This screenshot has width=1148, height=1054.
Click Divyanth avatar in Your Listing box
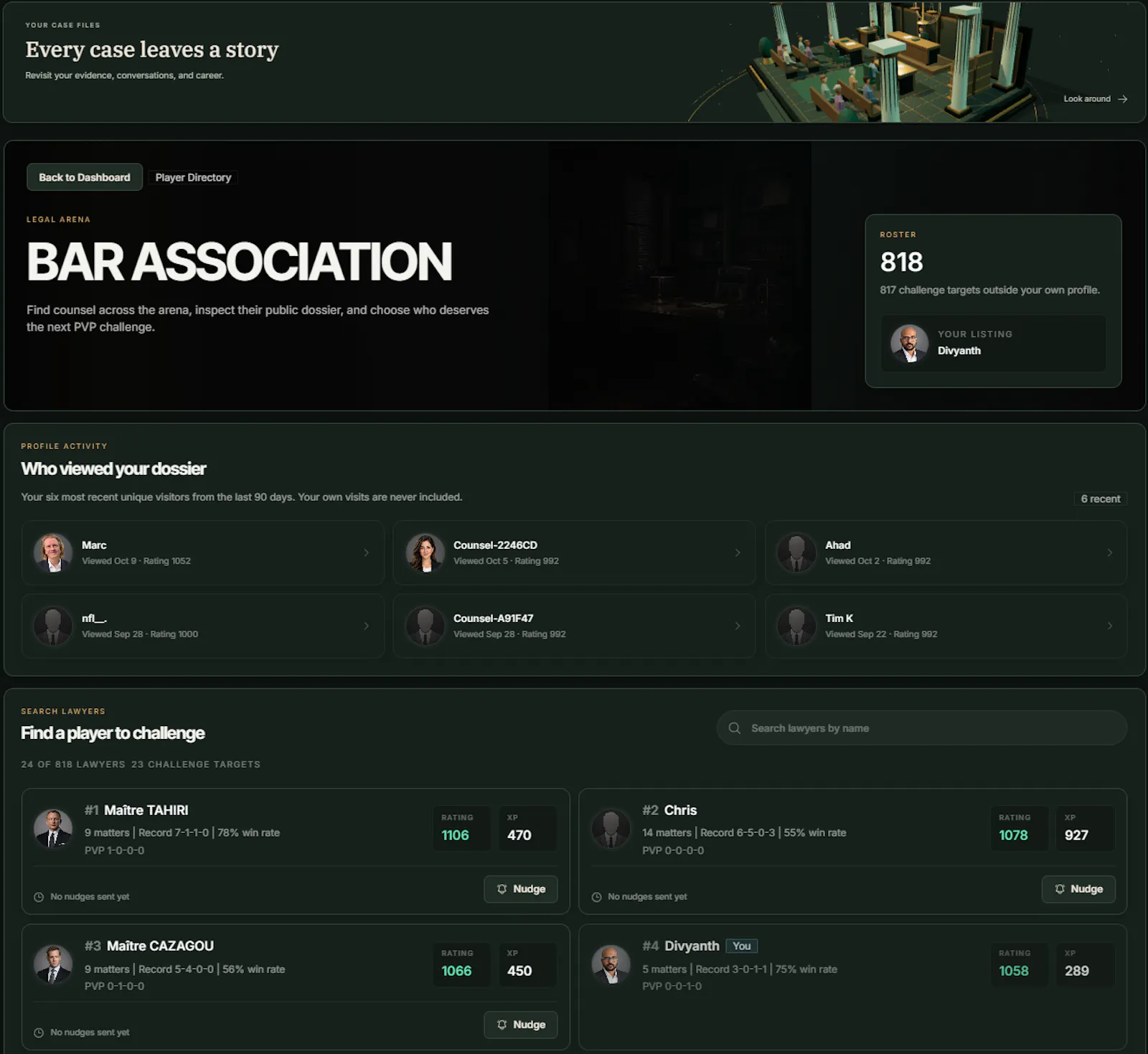point(909,343)
